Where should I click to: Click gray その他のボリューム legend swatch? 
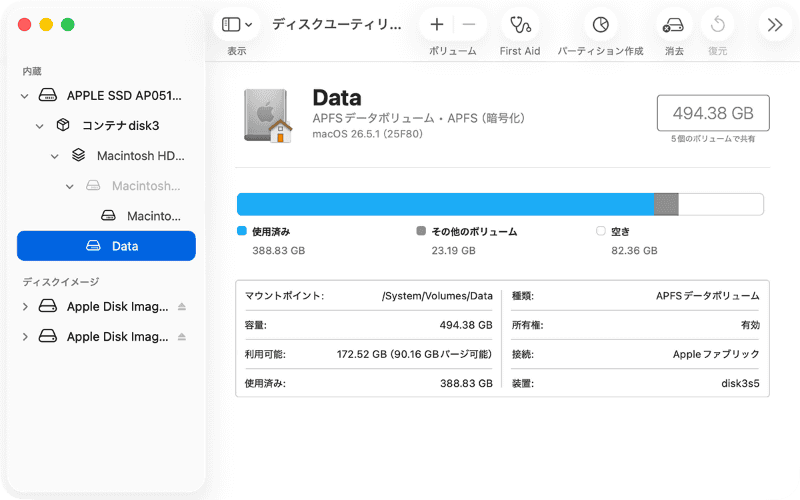(421, 231)
